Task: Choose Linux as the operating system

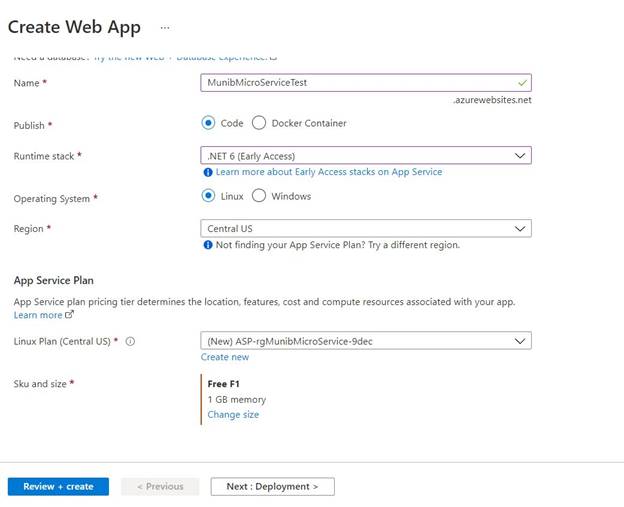Action: (x=208, y=196)
